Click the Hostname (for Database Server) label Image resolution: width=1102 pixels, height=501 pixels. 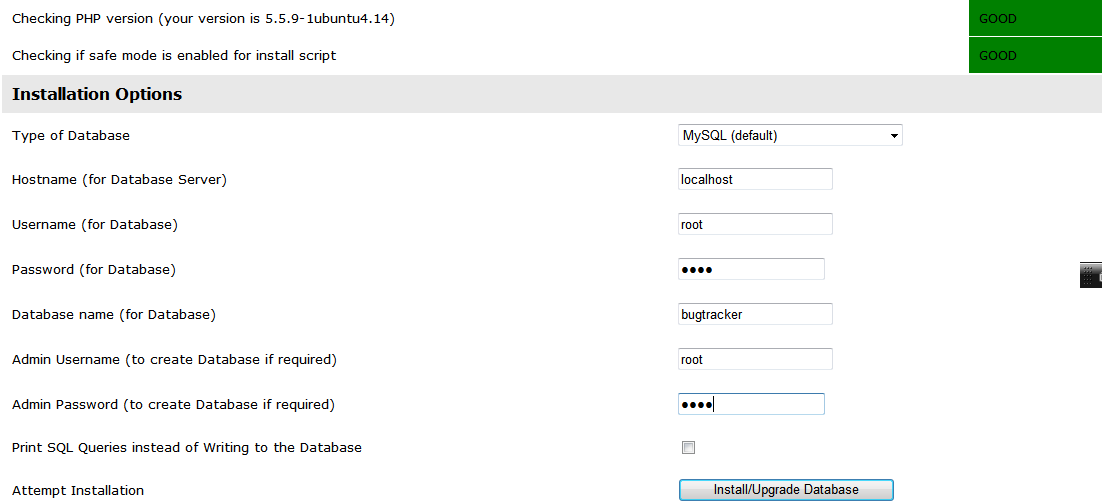point(119,179)
